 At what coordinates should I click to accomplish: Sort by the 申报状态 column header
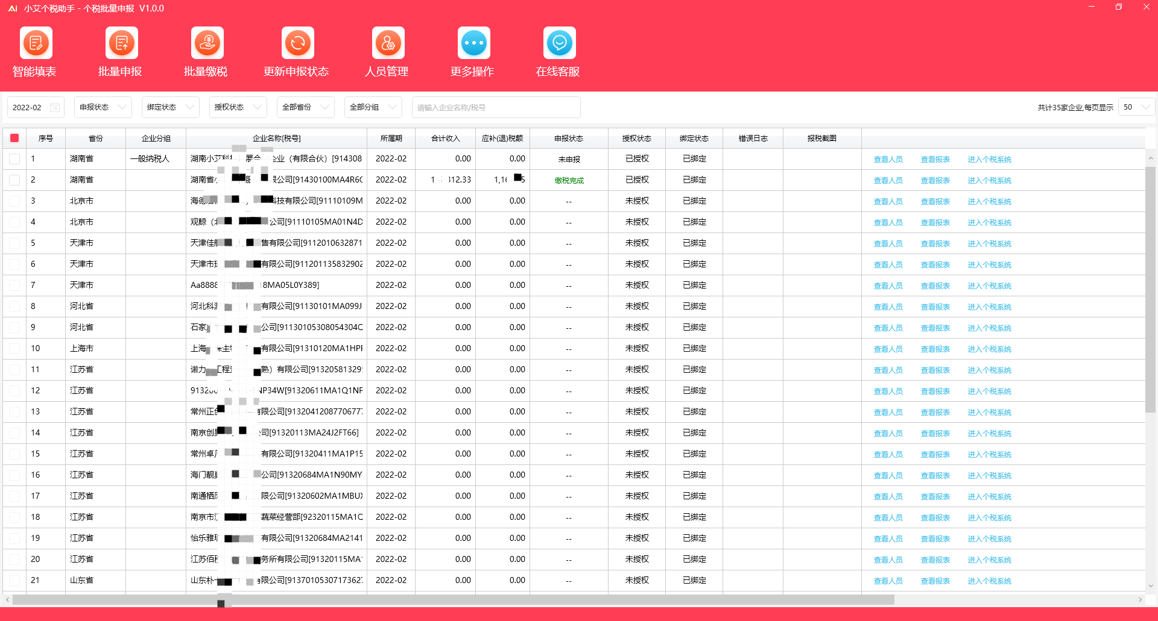569,138
